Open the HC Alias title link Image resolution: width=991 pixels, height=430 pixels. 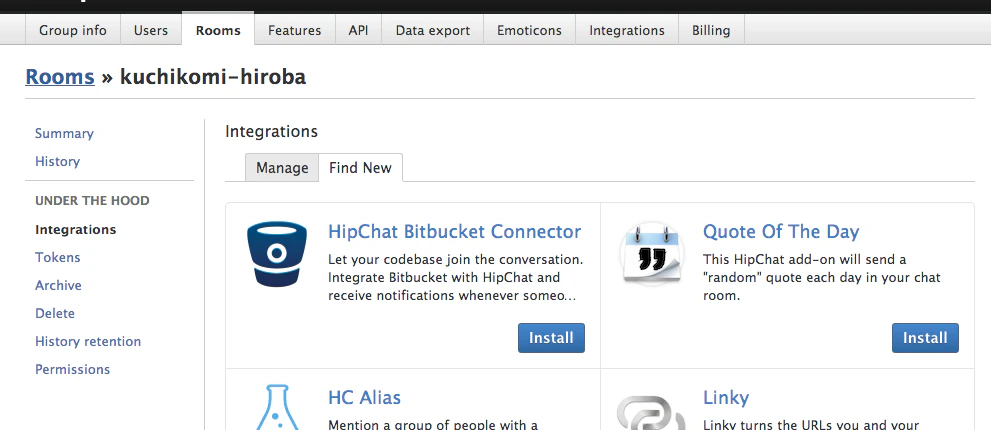[365, 398]
